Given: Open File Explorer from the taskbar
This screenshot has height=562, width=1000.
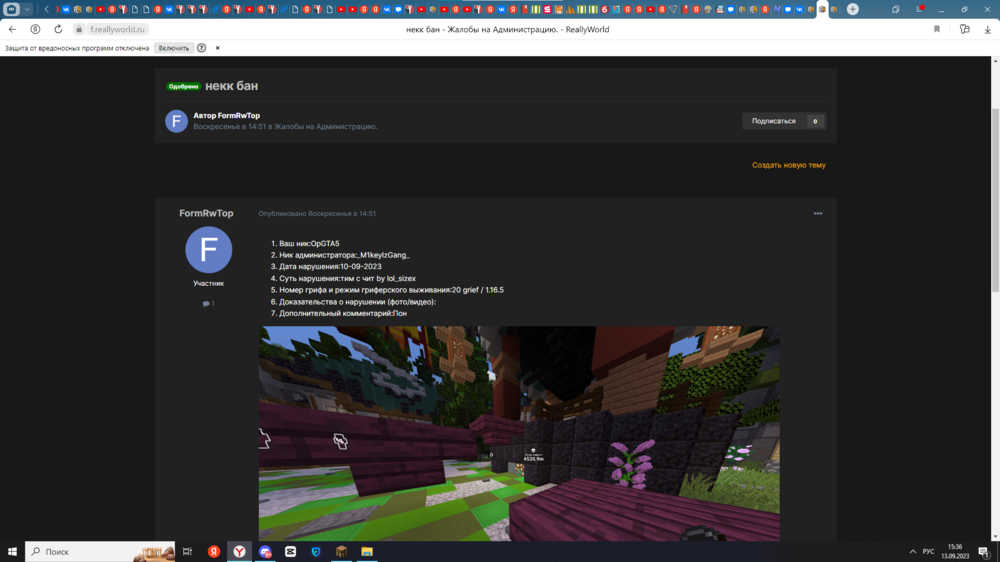Looking at the screenshot, I should [367, 552].
